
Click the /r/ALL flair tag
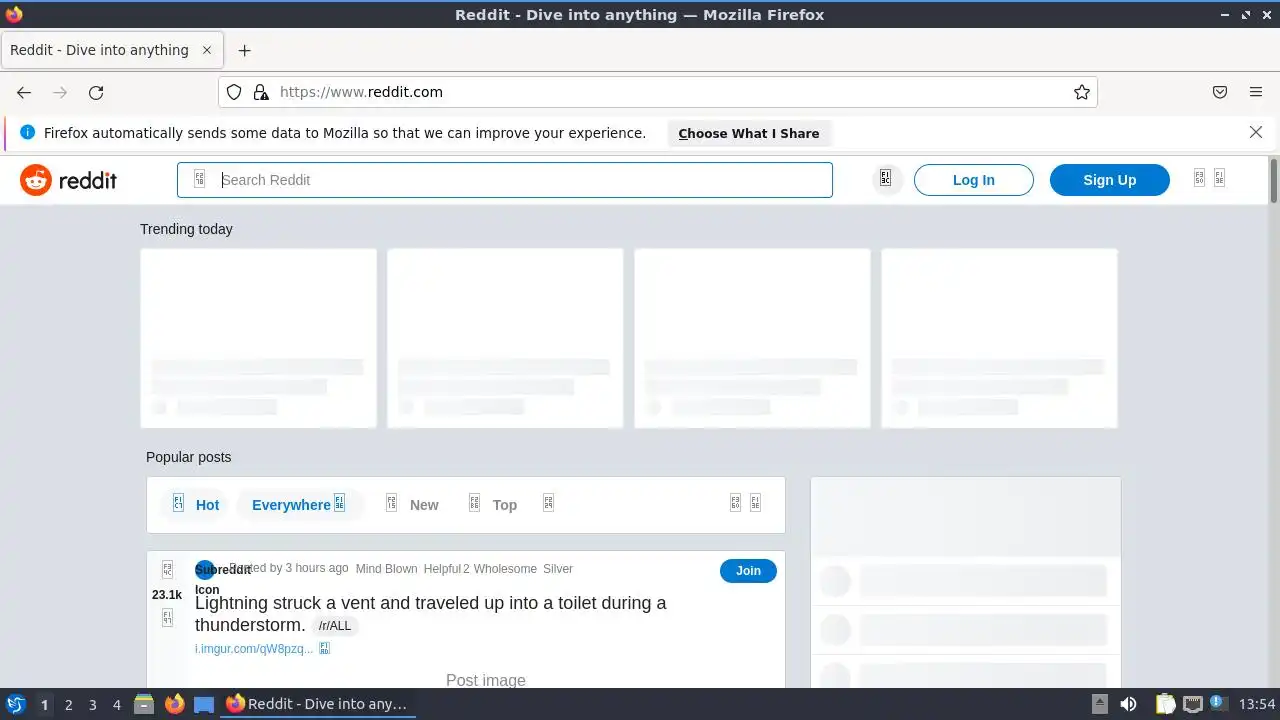(x=335, y=626)
